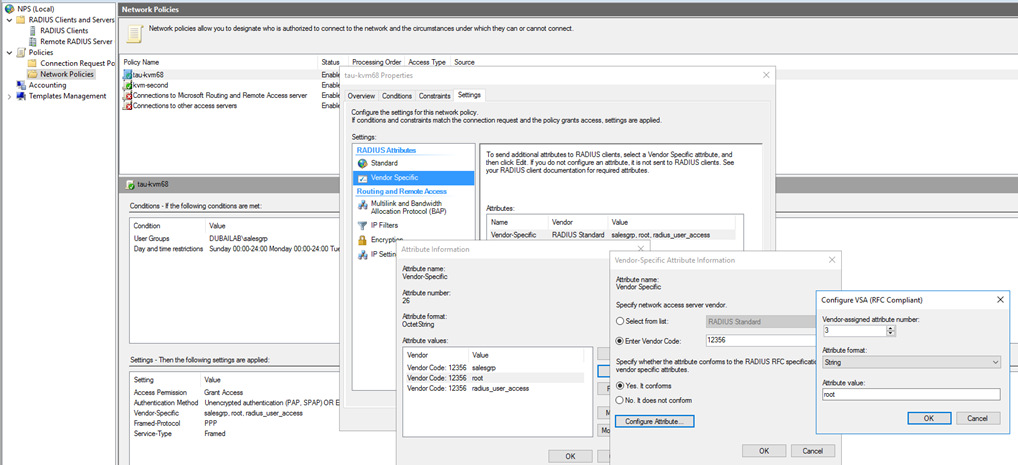The height and width of the screenshot is (465, 1018).
Task: Expand the Templates Management tree node
Action: pyautogui.click(x=9, y=96)
